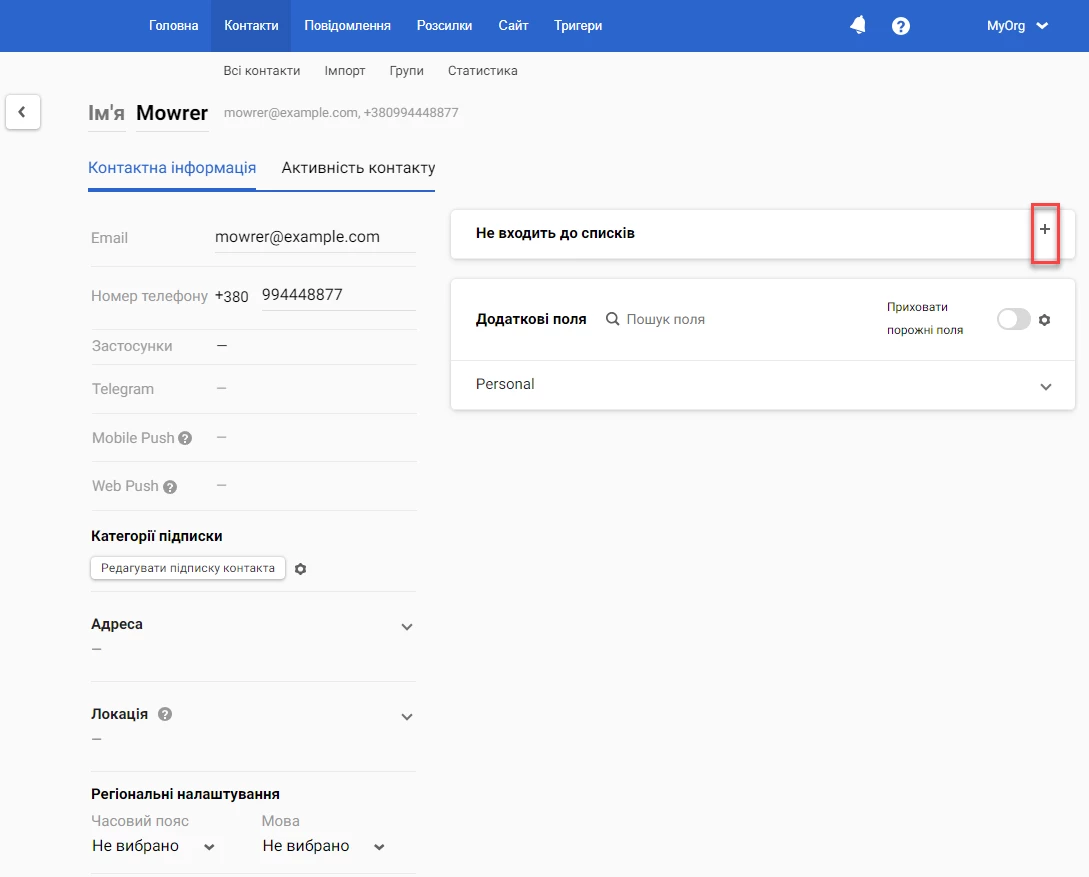This screenshot has height=877, width=1089.
Task: Edit the Email field mowrer@example.com
Action: [315, 237]
